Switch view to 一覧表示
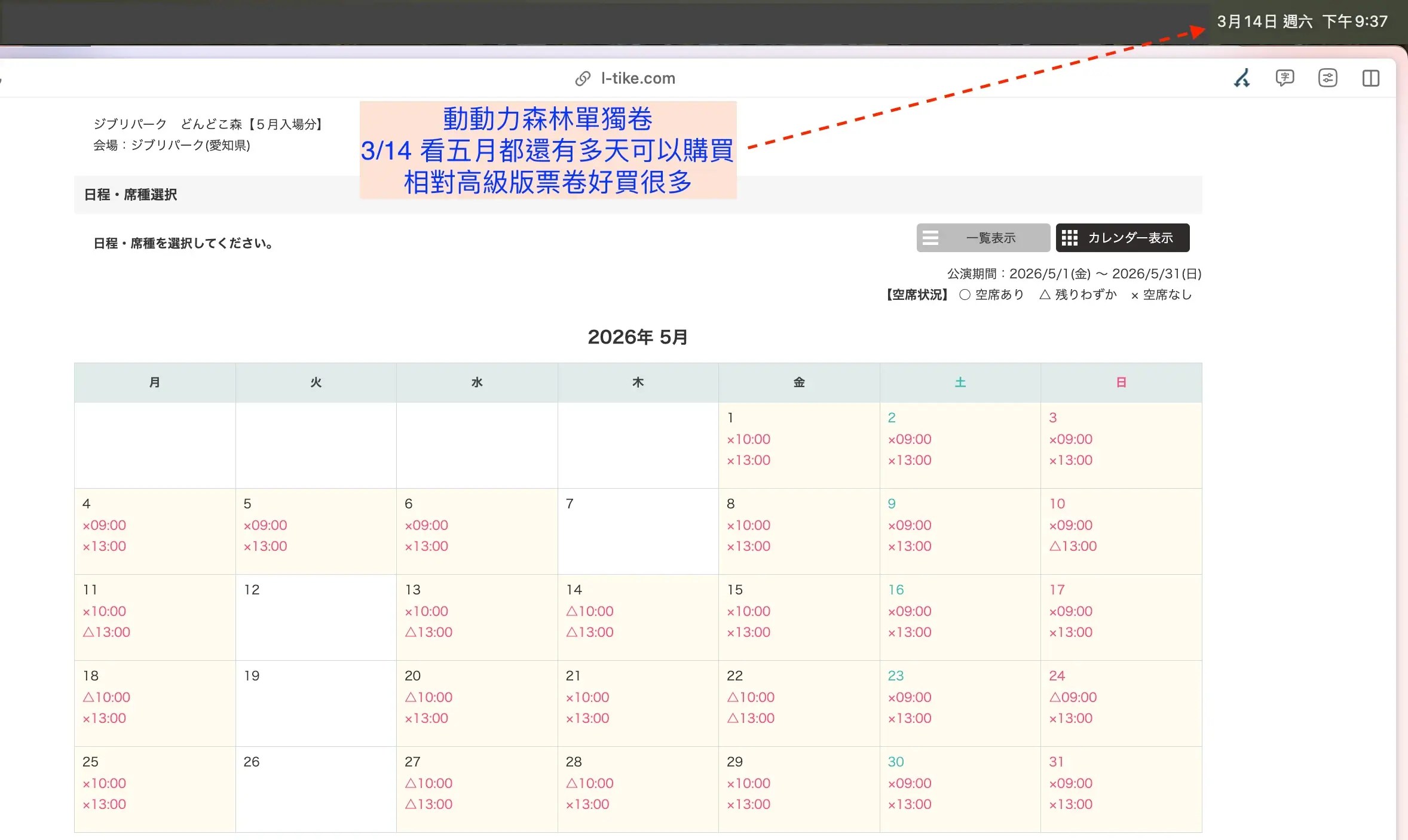This screenshot has height=840, width=1408. click(x=982, y=237)
